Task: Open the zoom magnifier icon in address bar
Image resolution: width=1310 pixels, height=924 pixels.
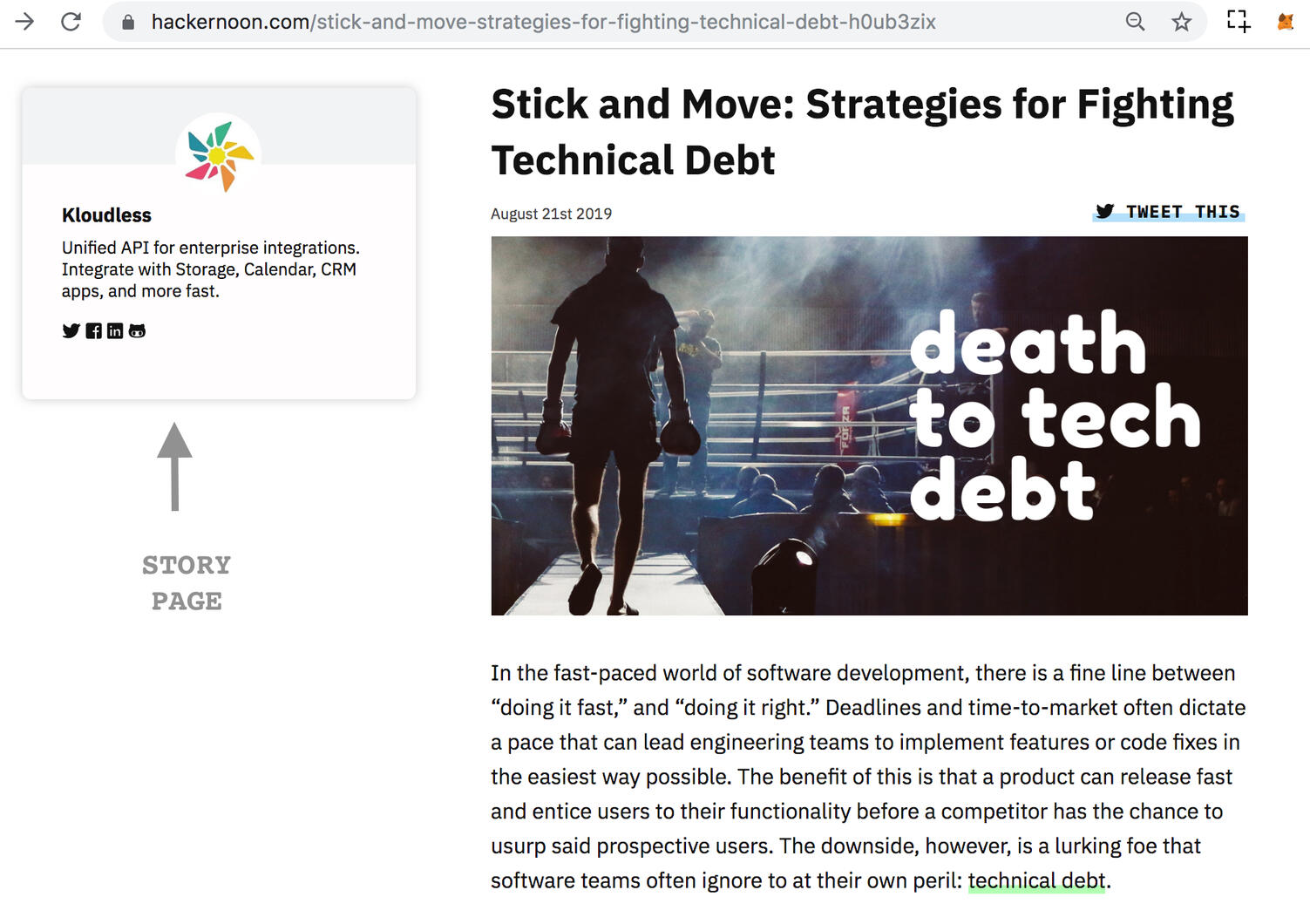Action: coord(1135,21)
